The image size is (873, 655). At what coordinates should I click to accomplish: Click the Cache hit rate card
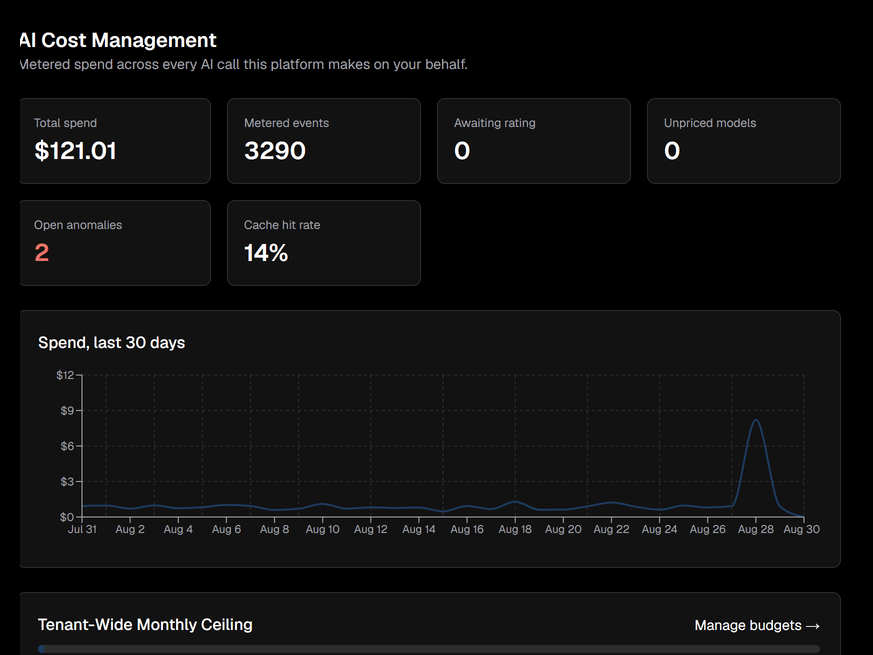pyautogui.click(x=323, y=243)
